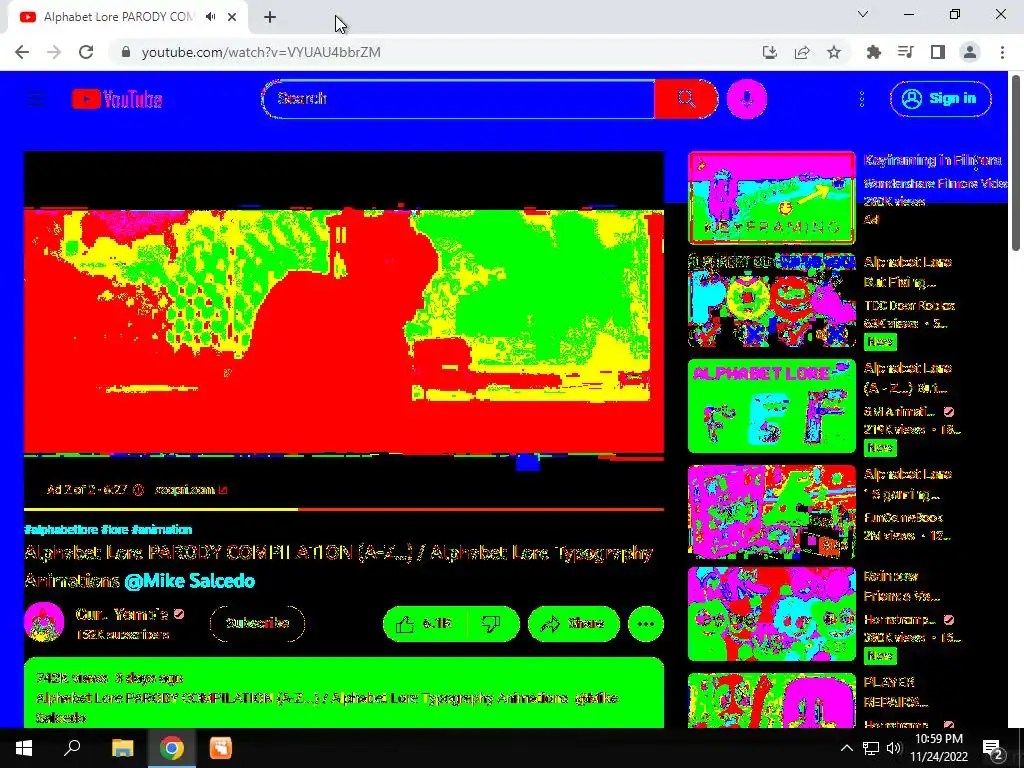This screenshot has height=768, width=1024.
Task: Open a new browser tab
Action: click(270, 17)
